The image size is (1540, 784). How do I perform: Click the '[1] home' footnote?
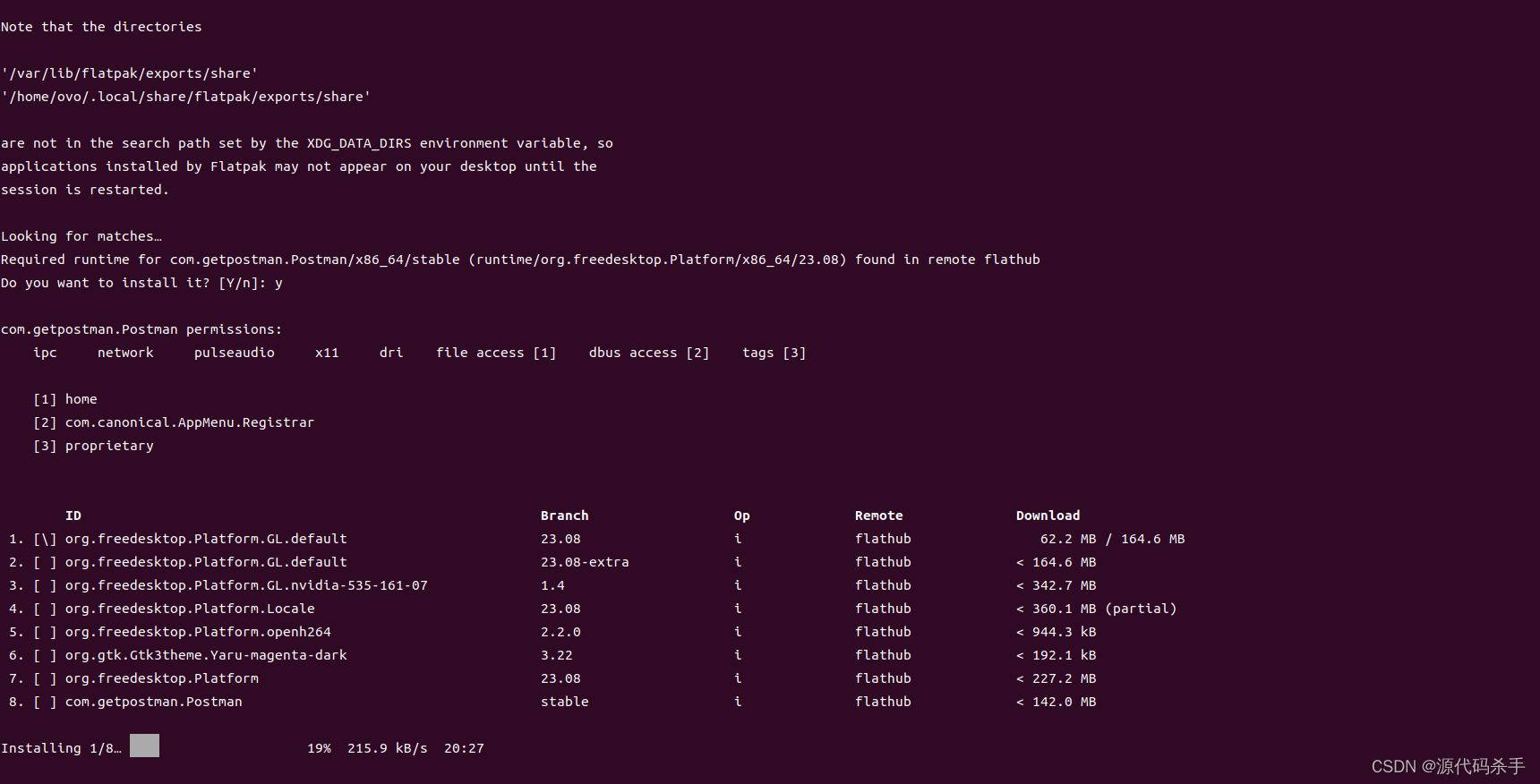pos(65,399)
